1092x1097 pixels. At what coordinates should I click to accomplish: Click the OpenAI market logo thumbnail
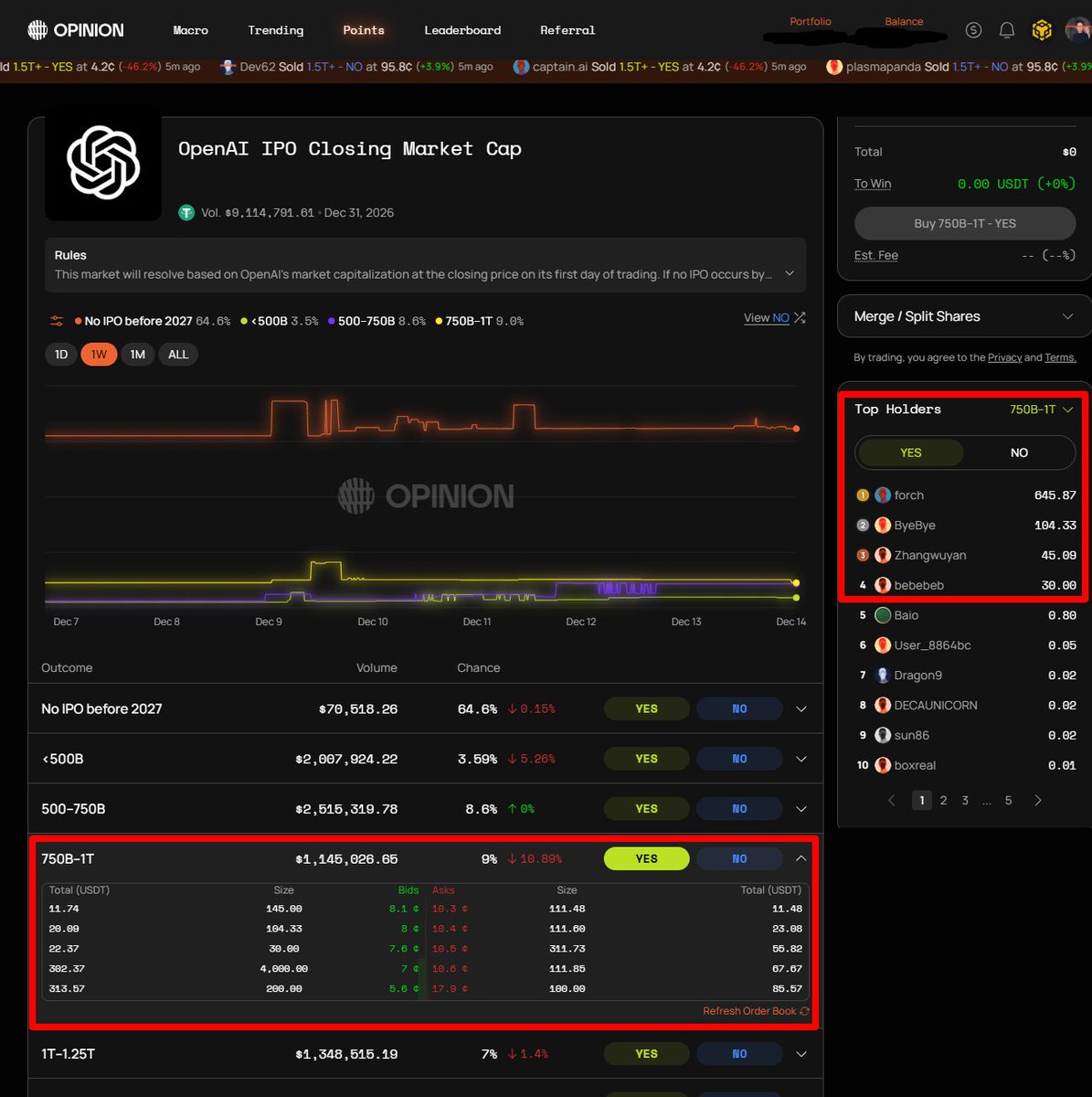click(x=103, y=163)
